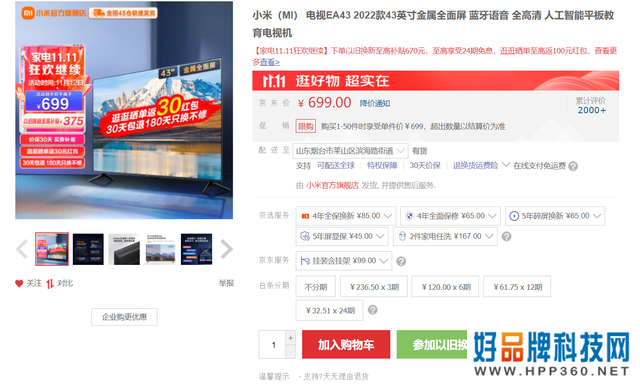Image resolution: width=640 pixels, height=384 pixels.
Task: Click the 限购 purchase limit tag
Action: (x=306, y=126)
